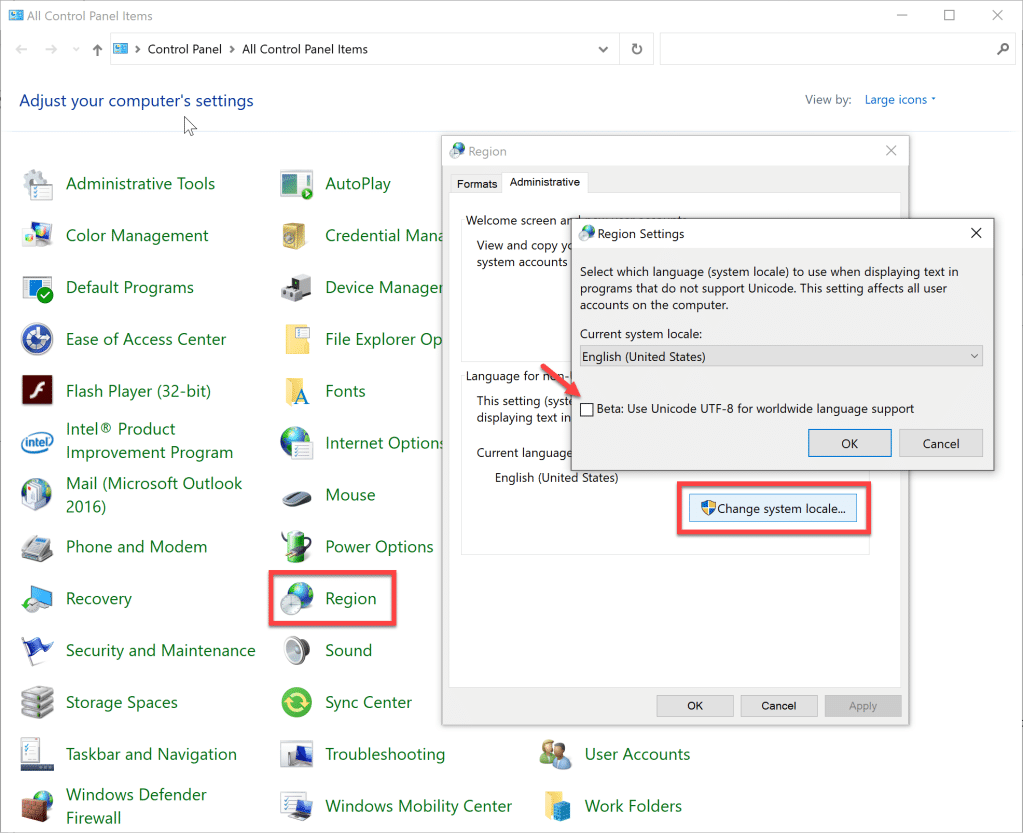
Task: Click the Control Panel icon in address bar
Action: coord(121,49)
